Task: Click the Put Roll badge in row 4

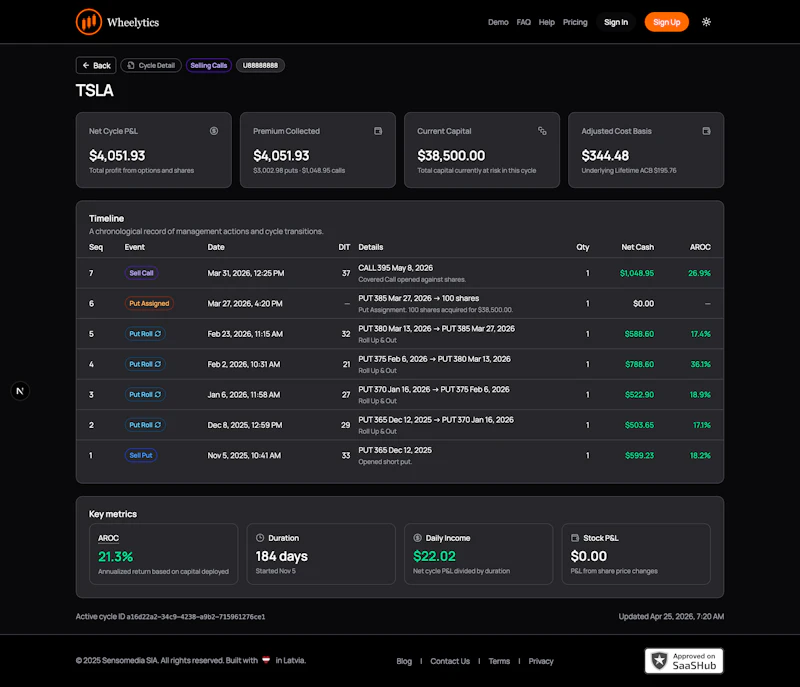Action: [x=145, y=364]
